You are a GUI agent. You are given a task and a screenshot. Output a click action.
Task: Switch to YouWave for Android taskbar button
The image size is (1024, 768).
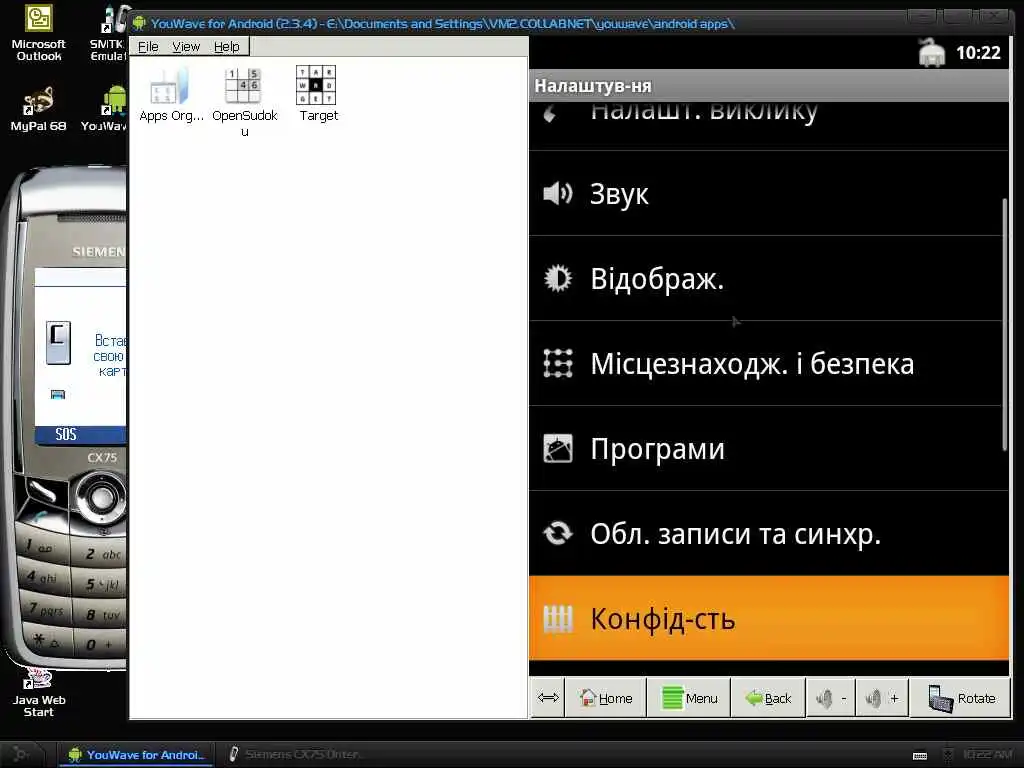[136, 754]
